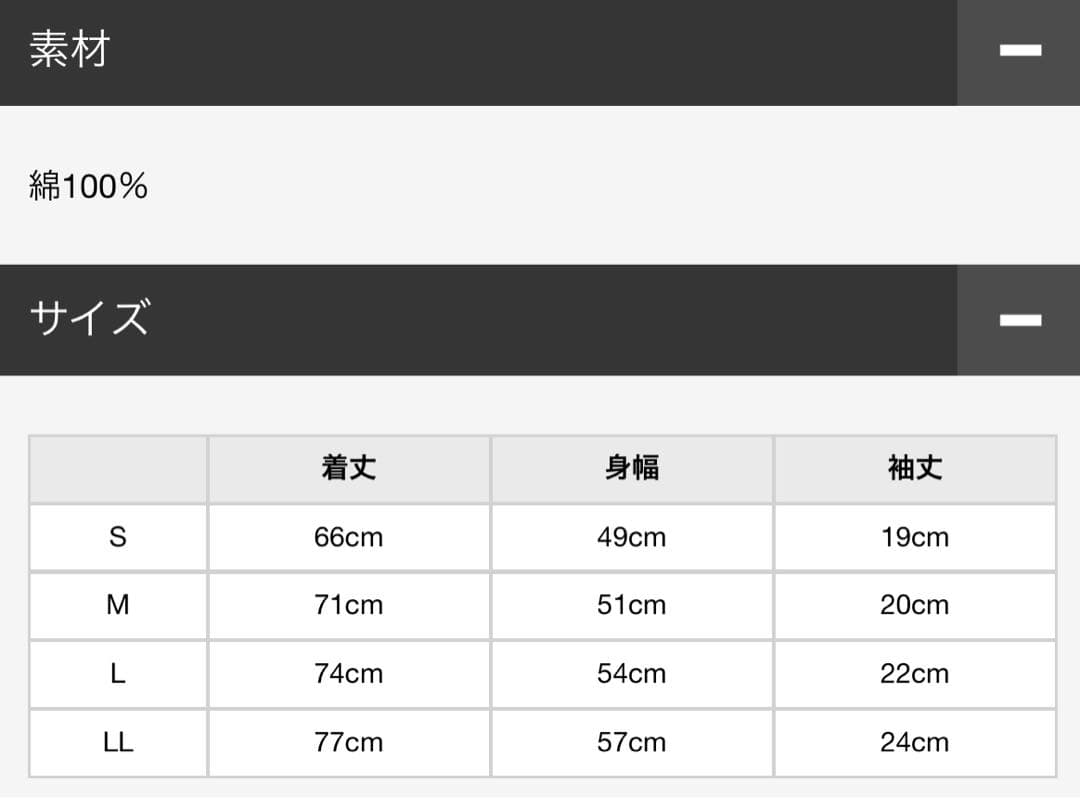Image resolution: width=1080 pixels, height=798 pixels.
Task: Click the 66cm length cell
Action: (348, 537)
